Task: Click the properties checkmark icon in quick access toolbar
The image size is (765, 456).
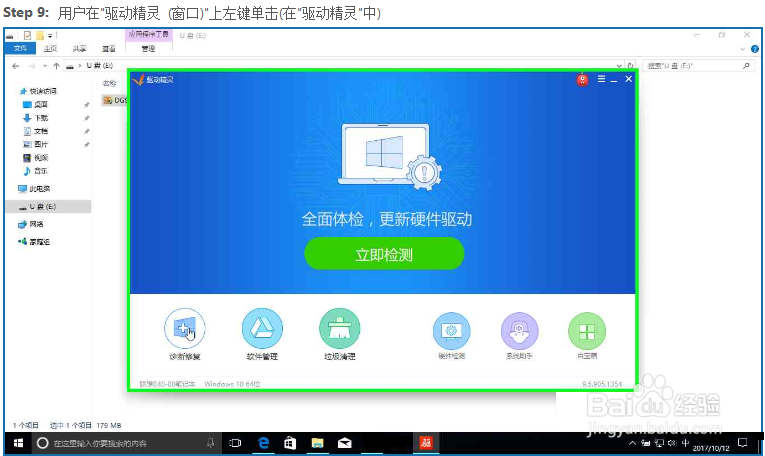Action: coord(27,35)
